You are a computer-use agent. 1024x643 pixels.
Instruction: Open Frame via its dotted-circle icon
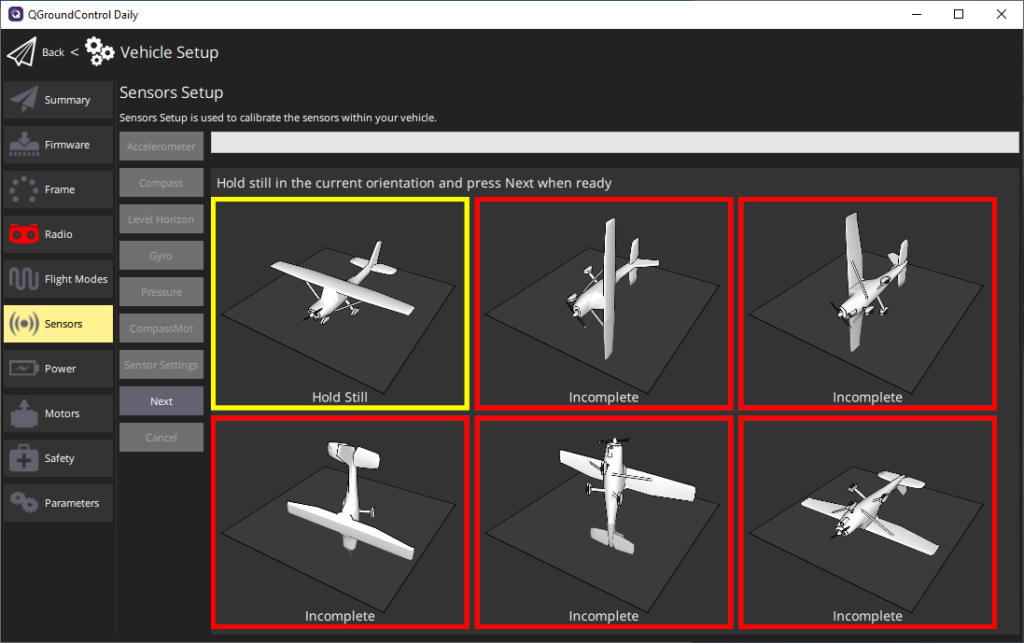coord(24,189)
